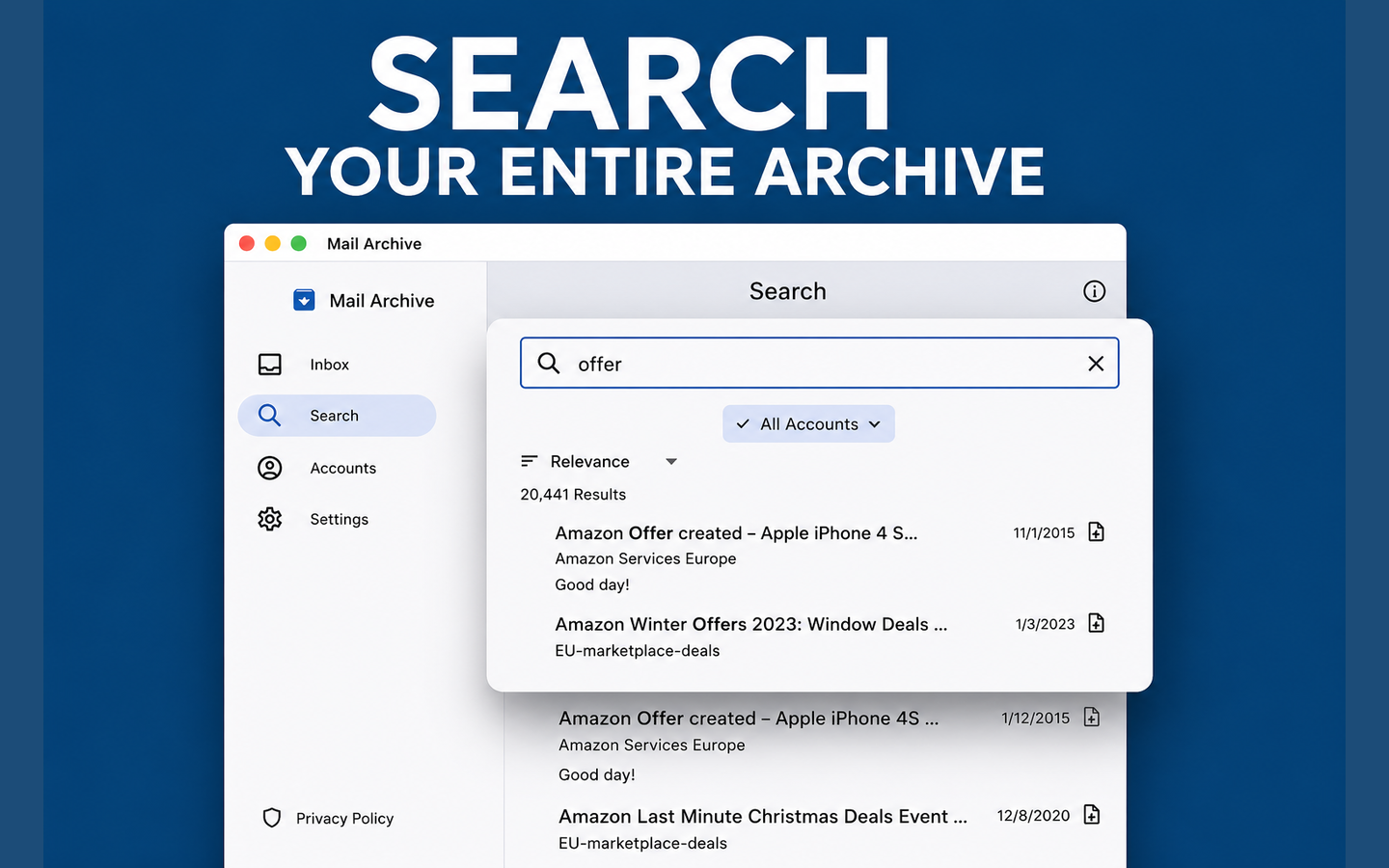The height and width of the screenshot is (868, 1389).
Task: Click the Privacy Policy shield icon
Action: [272, 818]
